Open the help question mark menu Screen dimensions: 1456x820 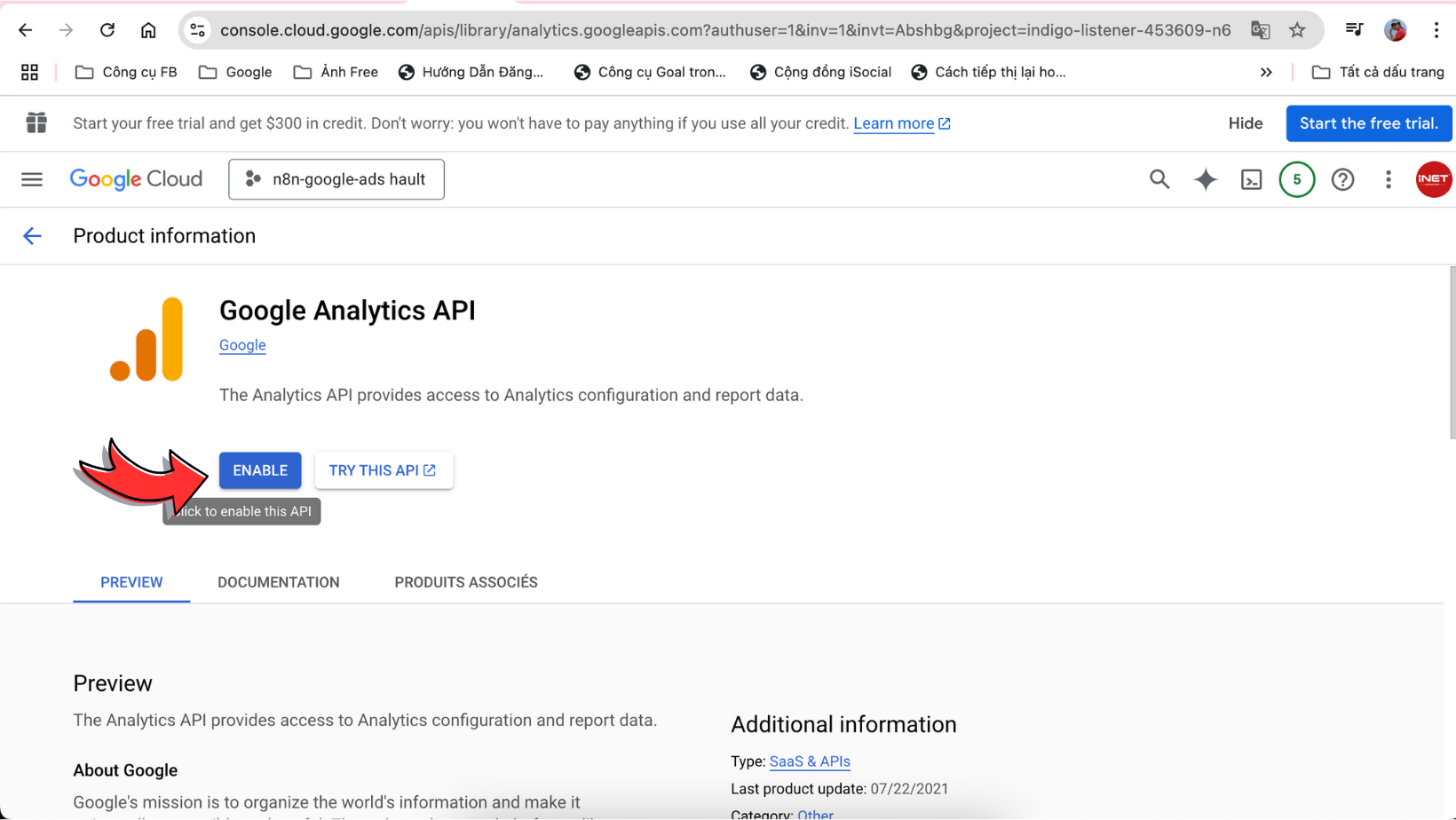[1343, 179]
